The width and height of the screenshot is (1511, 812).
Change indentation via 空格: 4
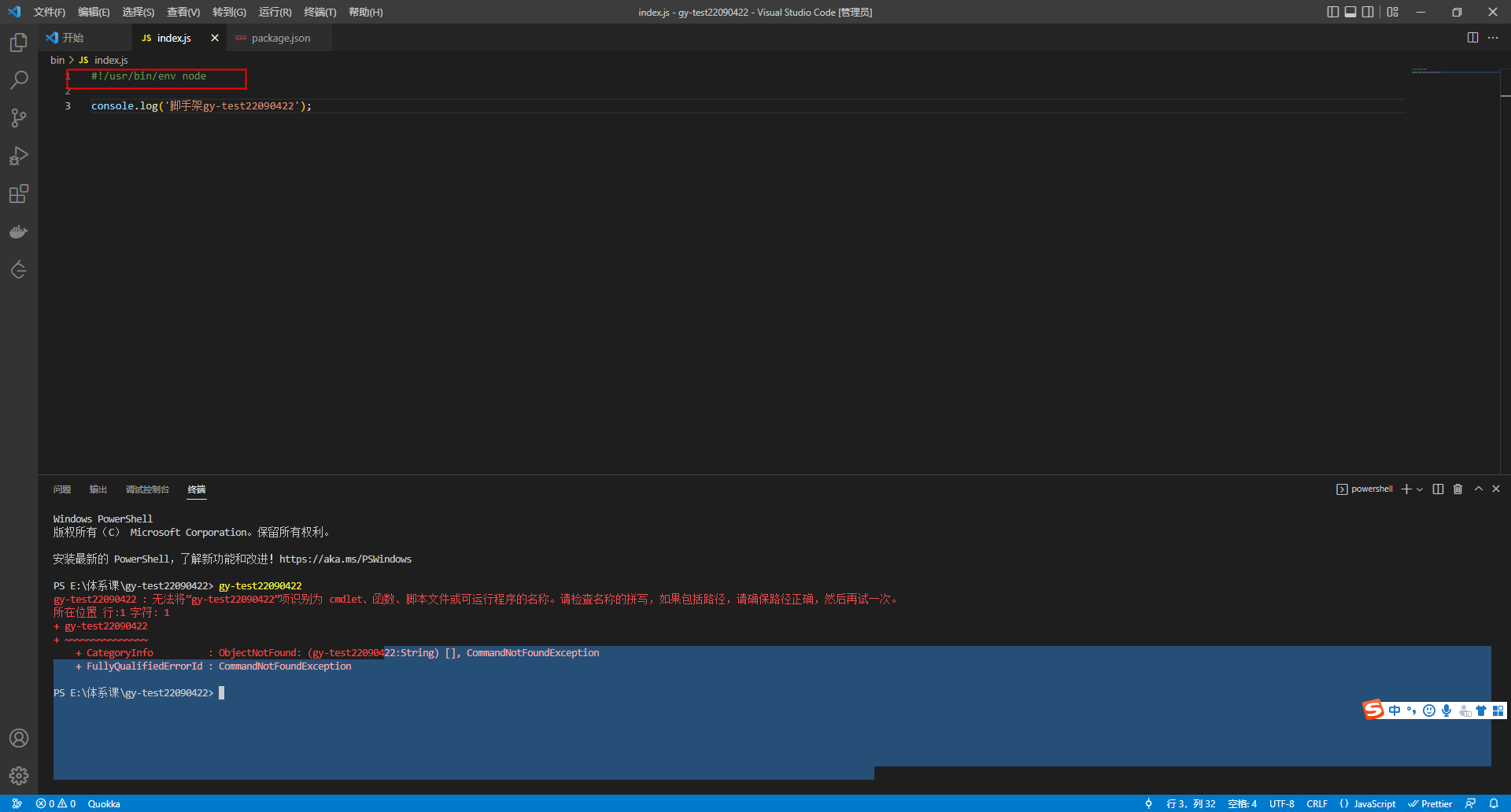(x=1242, y=803)
